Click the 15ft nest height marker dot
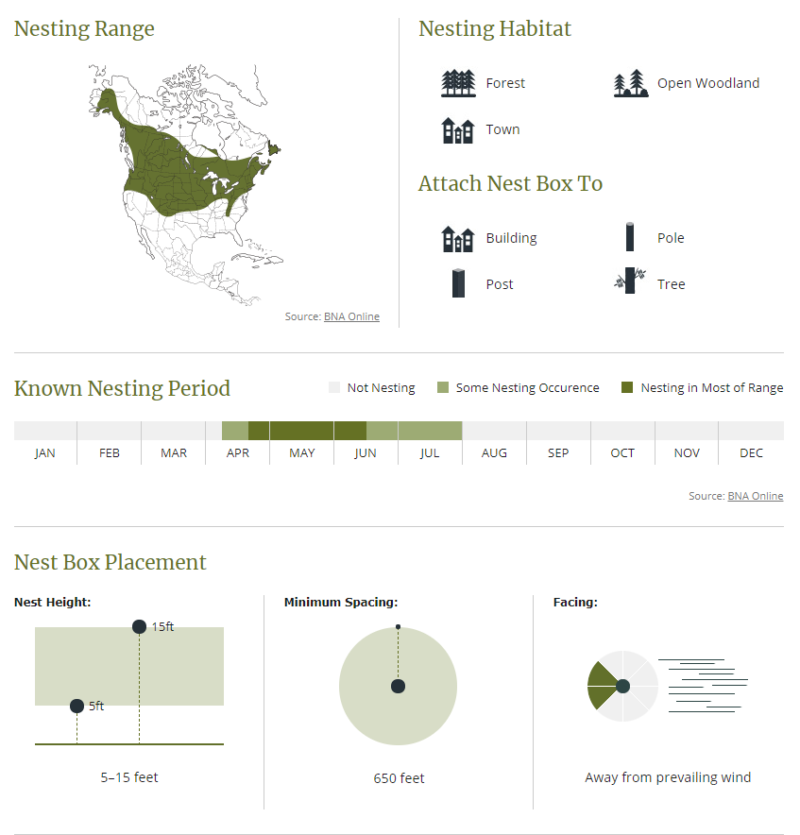 click(x=139, y=627)
